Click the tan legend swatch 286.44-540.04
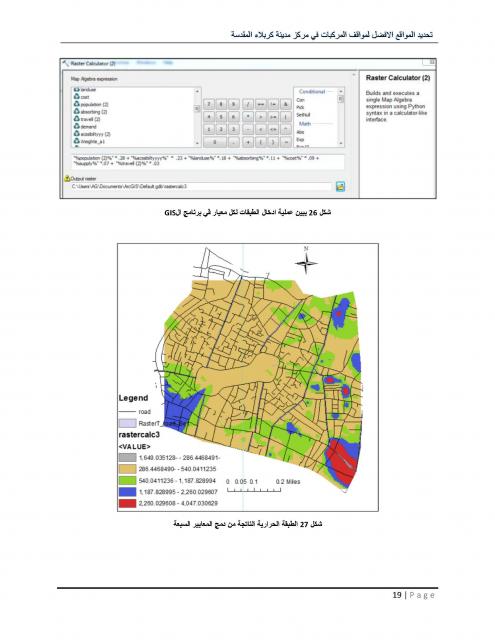Viewport: 495px width, 640px height. 127,469
